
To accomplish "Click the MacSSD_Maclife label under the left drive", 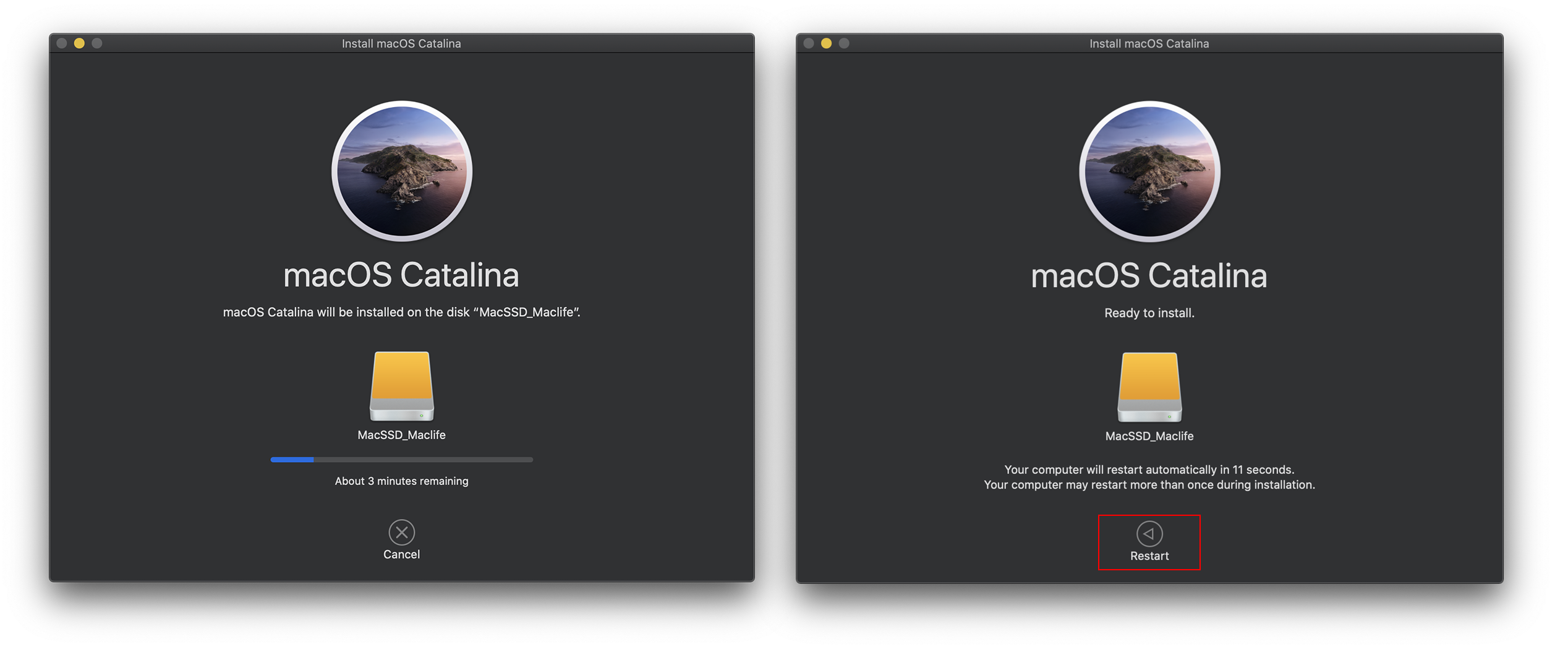I will (401, 435).
